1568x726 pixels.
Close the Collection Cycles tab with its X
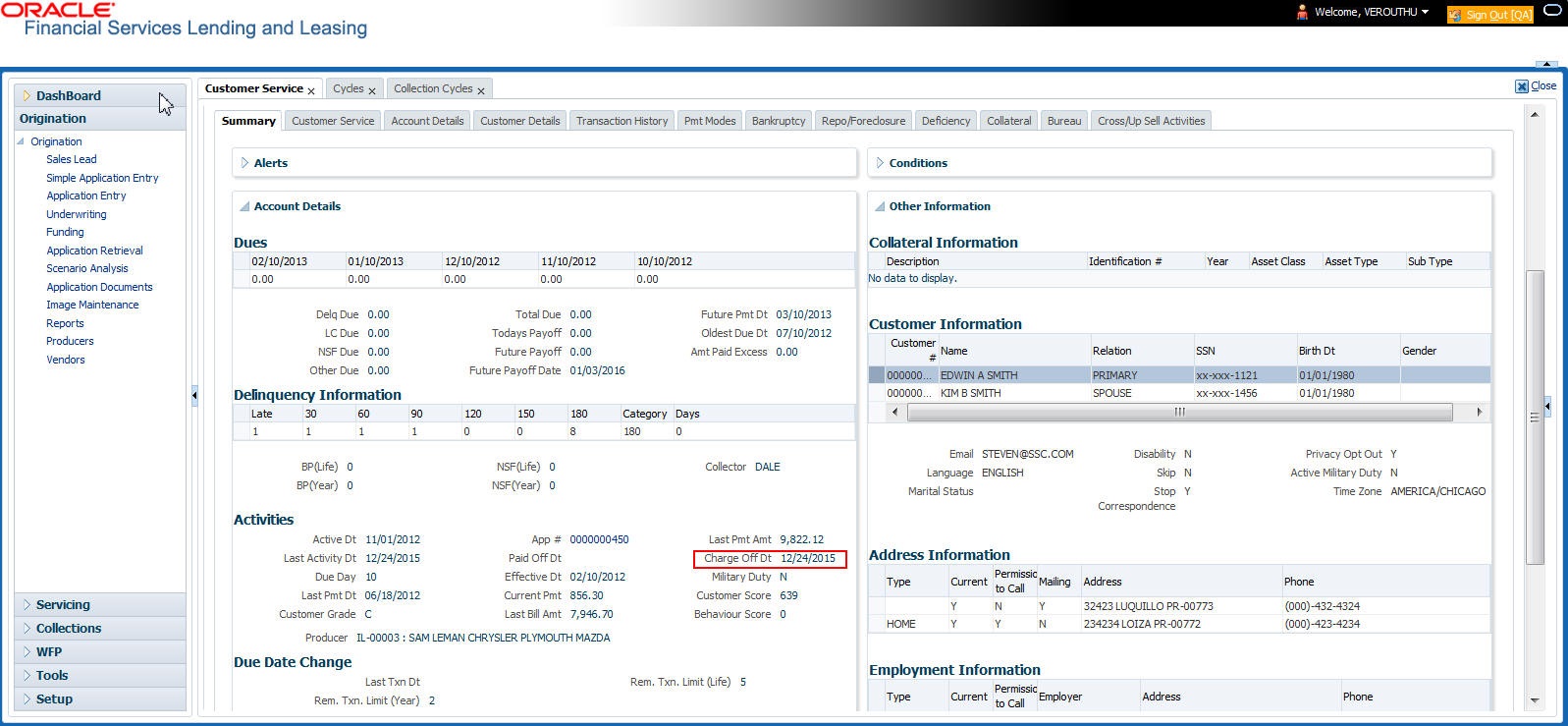(481, 90)
